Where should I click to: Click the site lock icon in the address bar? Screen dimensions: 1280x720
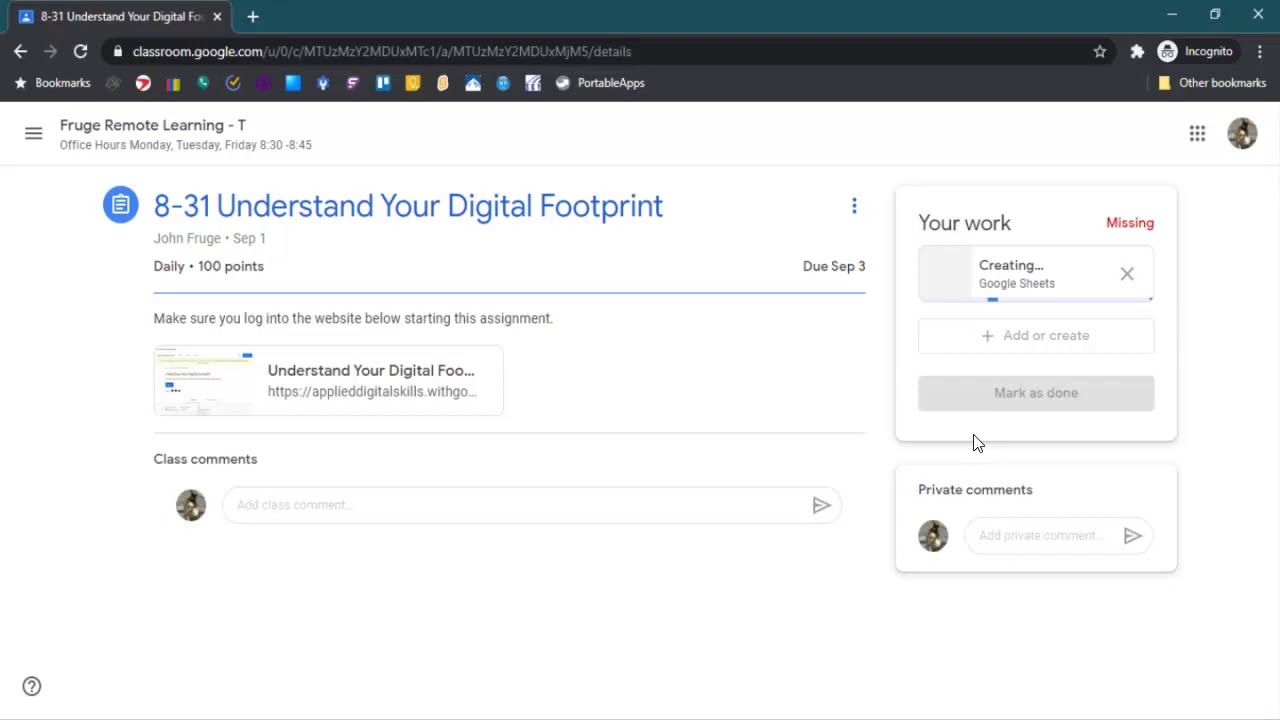click(x=118, y=51)
